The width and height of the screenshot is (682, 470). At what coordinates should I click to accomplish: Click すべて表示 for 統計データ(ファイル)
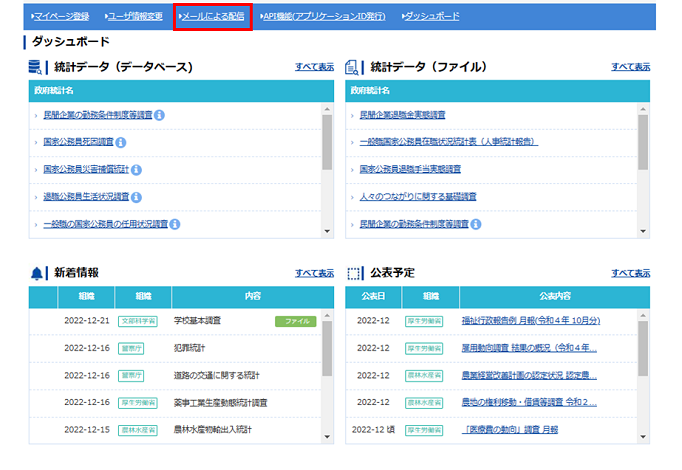631,67
